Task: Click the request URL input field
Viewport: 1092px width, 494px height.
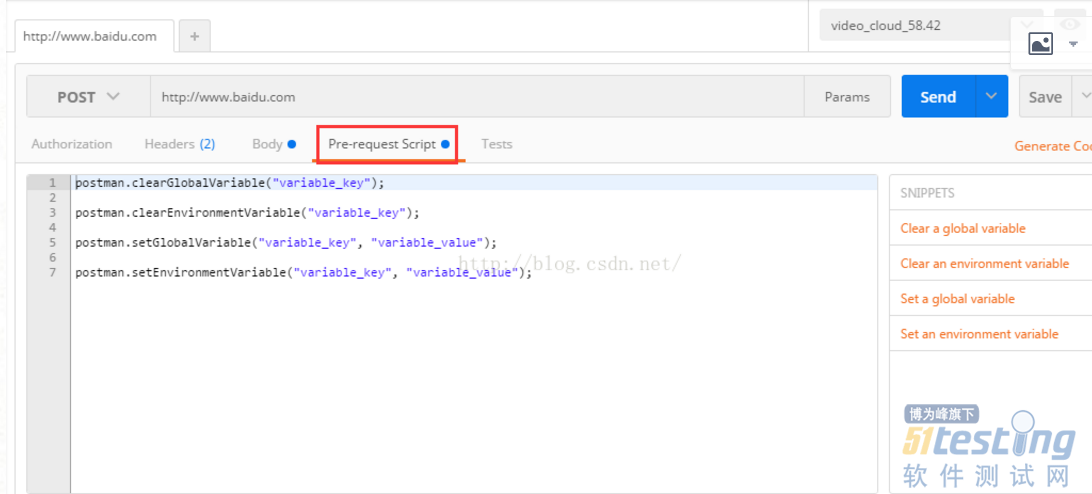Action: pos(477,97)
